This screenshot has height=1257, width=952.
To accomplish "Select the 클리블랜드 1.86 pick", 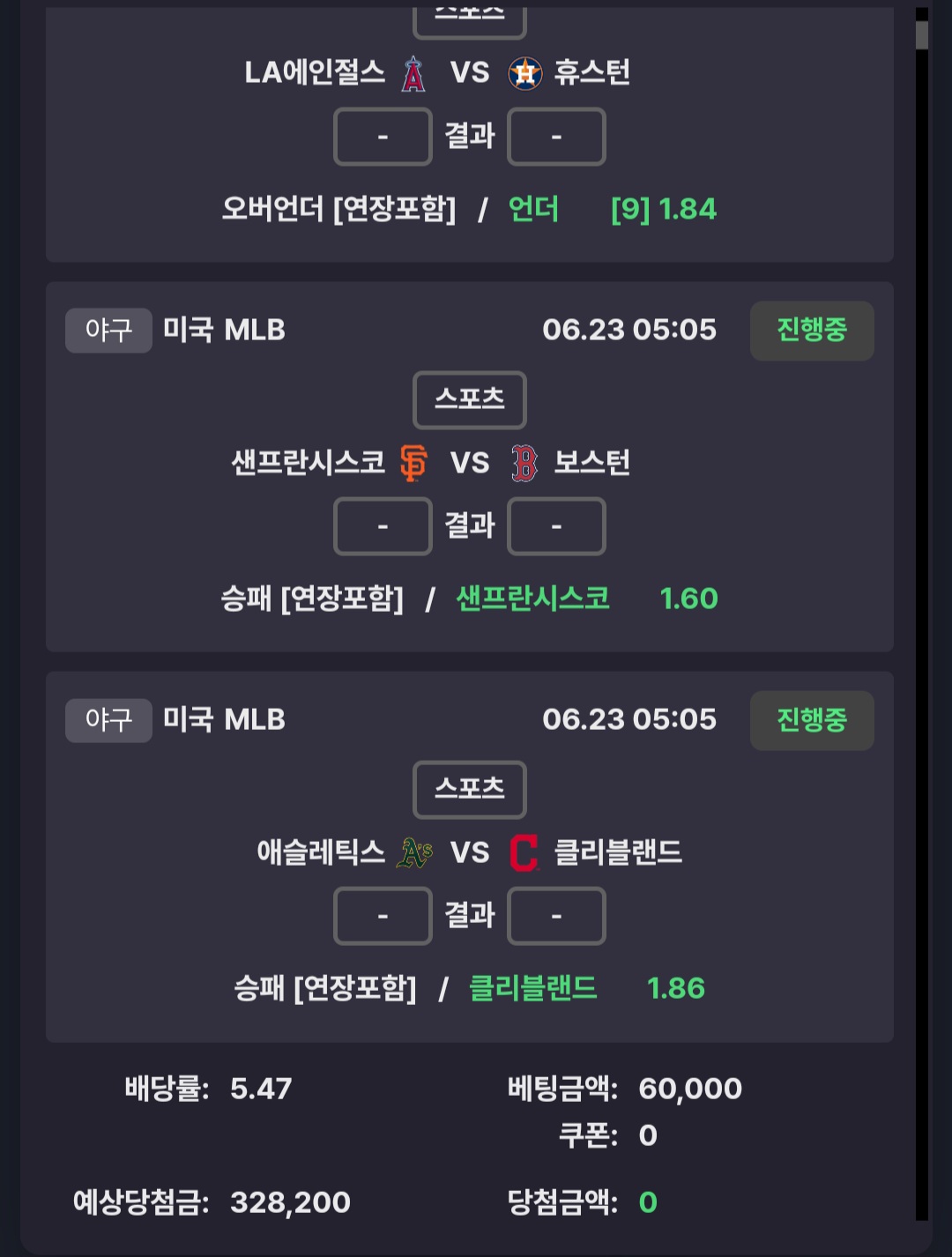I will pyautogui.click(x=587, y=988).
